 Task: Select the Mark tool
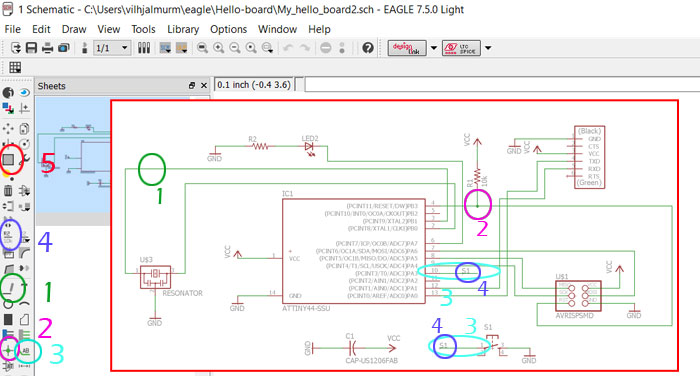click(x=25, y=108)
